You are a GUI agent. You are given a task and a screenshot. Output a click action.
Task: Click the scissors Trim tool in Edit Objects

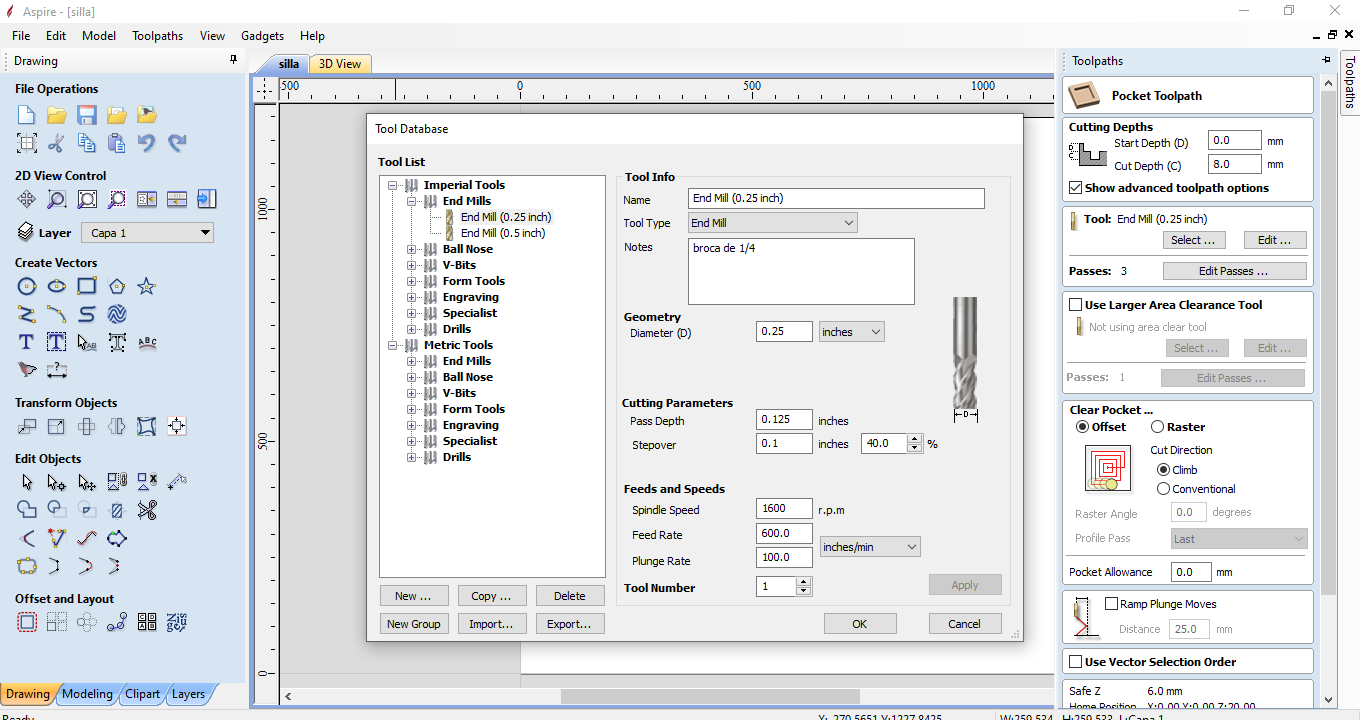[x=147, y=511]
